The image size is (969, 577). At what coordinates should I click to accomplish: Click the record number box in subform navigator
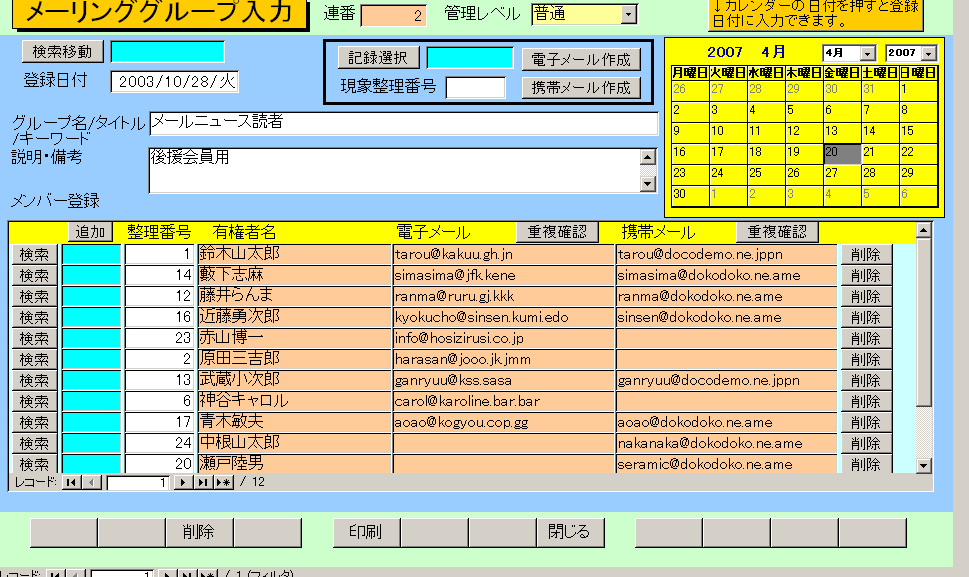click(137, 483)
